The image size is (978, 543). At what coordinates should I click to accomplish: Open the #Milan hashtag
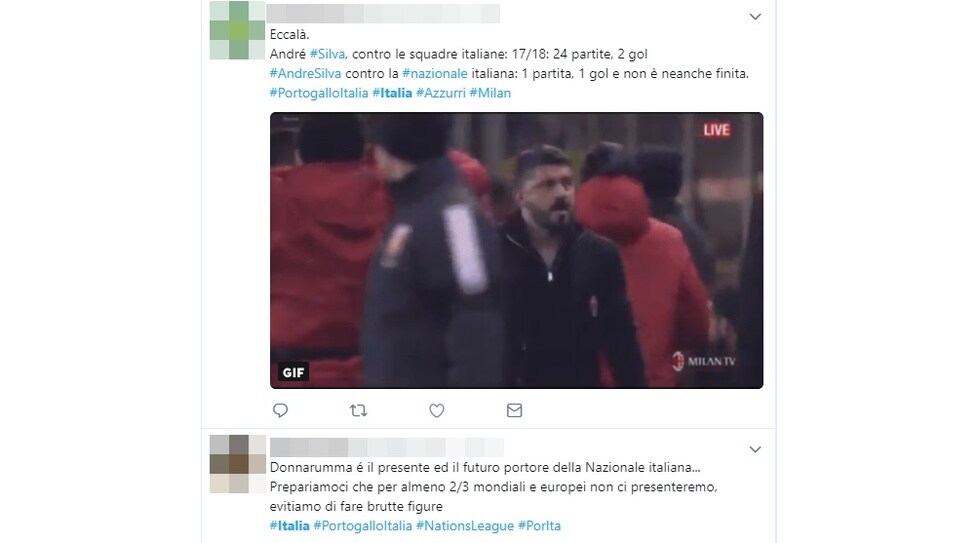click(x=490, y=93)
